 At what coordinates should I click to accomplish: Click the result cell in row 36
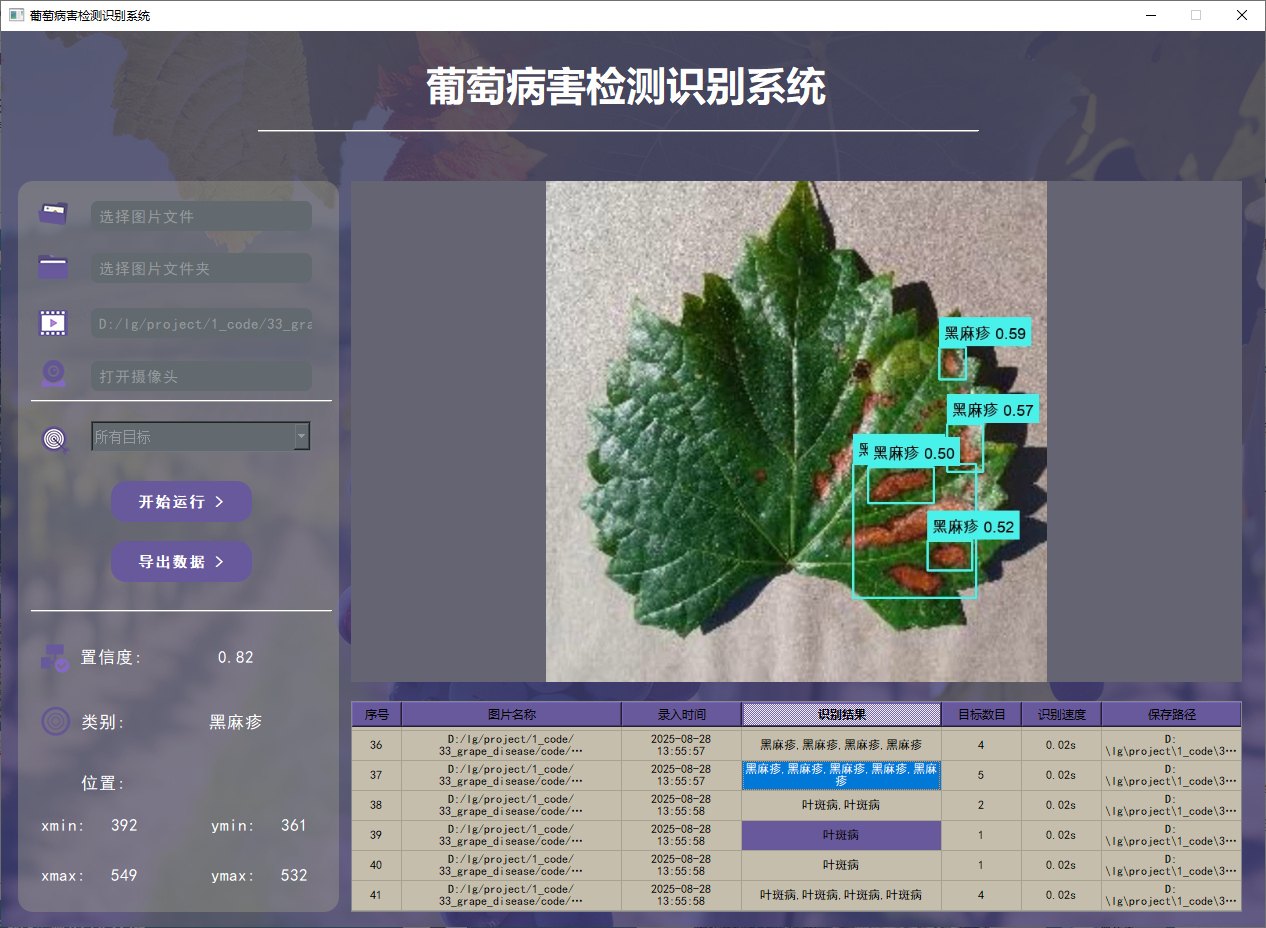click(841, 745)
